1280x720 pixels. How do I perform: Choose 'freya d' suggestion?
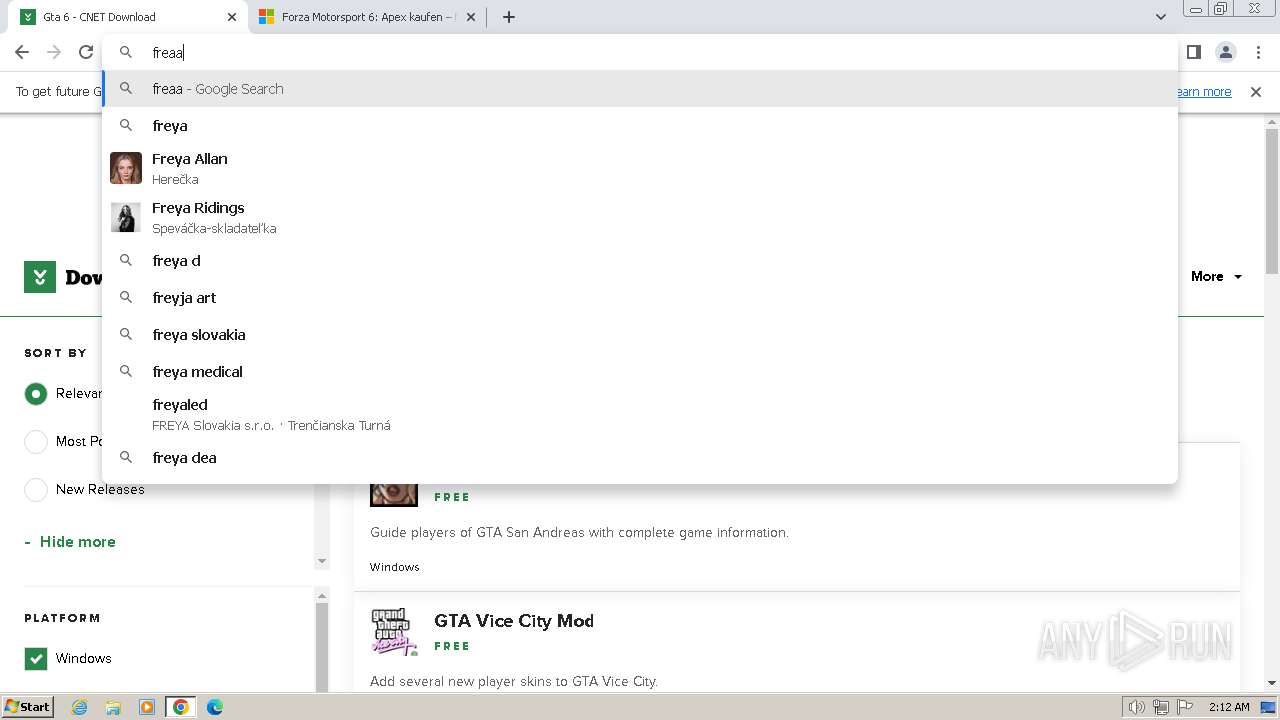point(640,260)
